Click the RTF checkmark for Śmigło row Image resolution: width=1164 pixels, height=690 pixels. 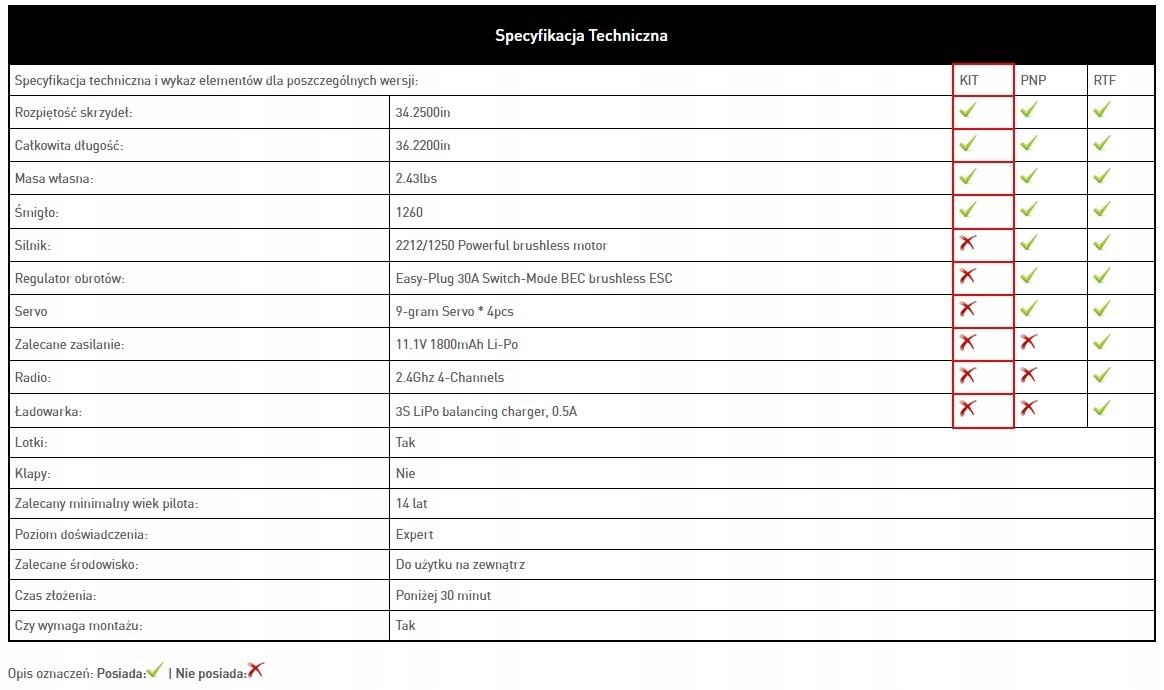[1101, 211]
